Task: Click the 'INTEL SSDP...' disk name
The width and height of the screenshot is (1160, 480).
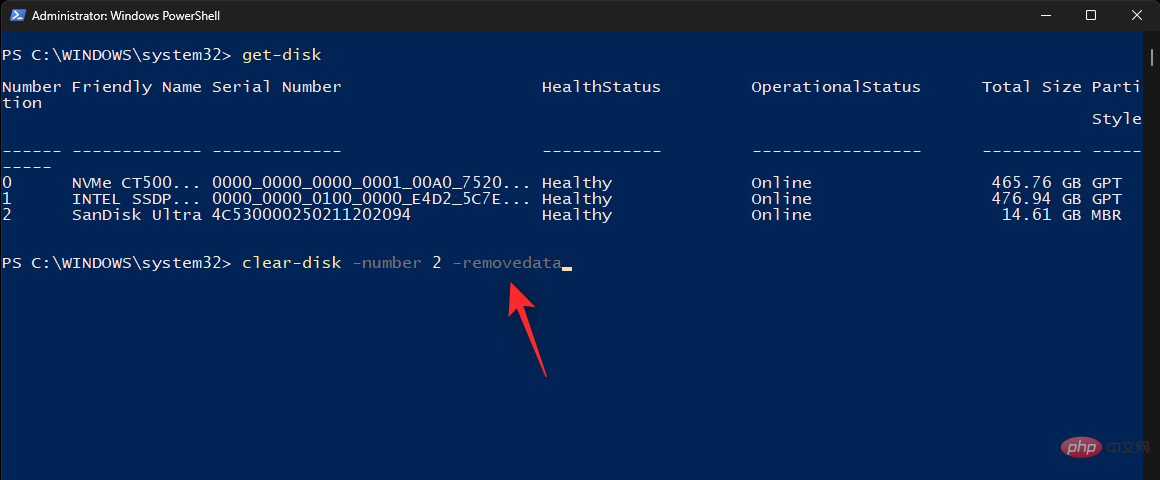Action: tap(136, 199)
